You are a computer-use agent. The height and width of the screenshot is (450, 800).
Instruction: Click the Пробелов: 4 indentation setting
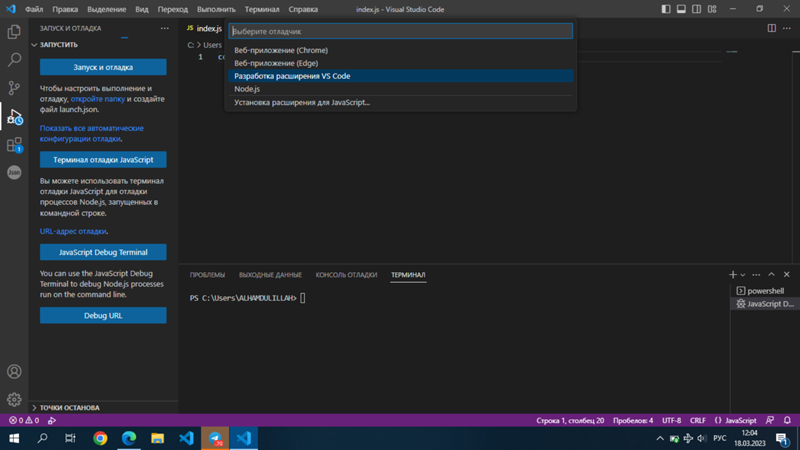pos(633,420)
